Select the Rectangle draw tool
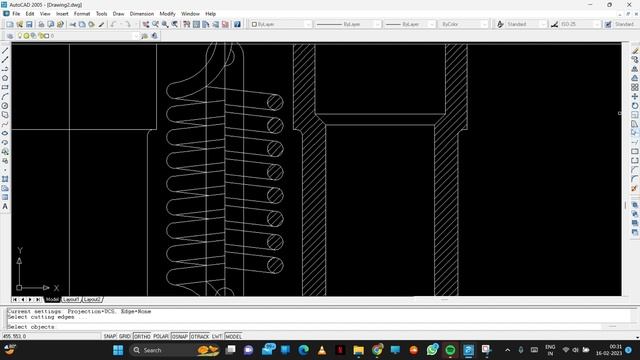Image resolution: width=640 pixels, height=360 pixels. point(5,87)
